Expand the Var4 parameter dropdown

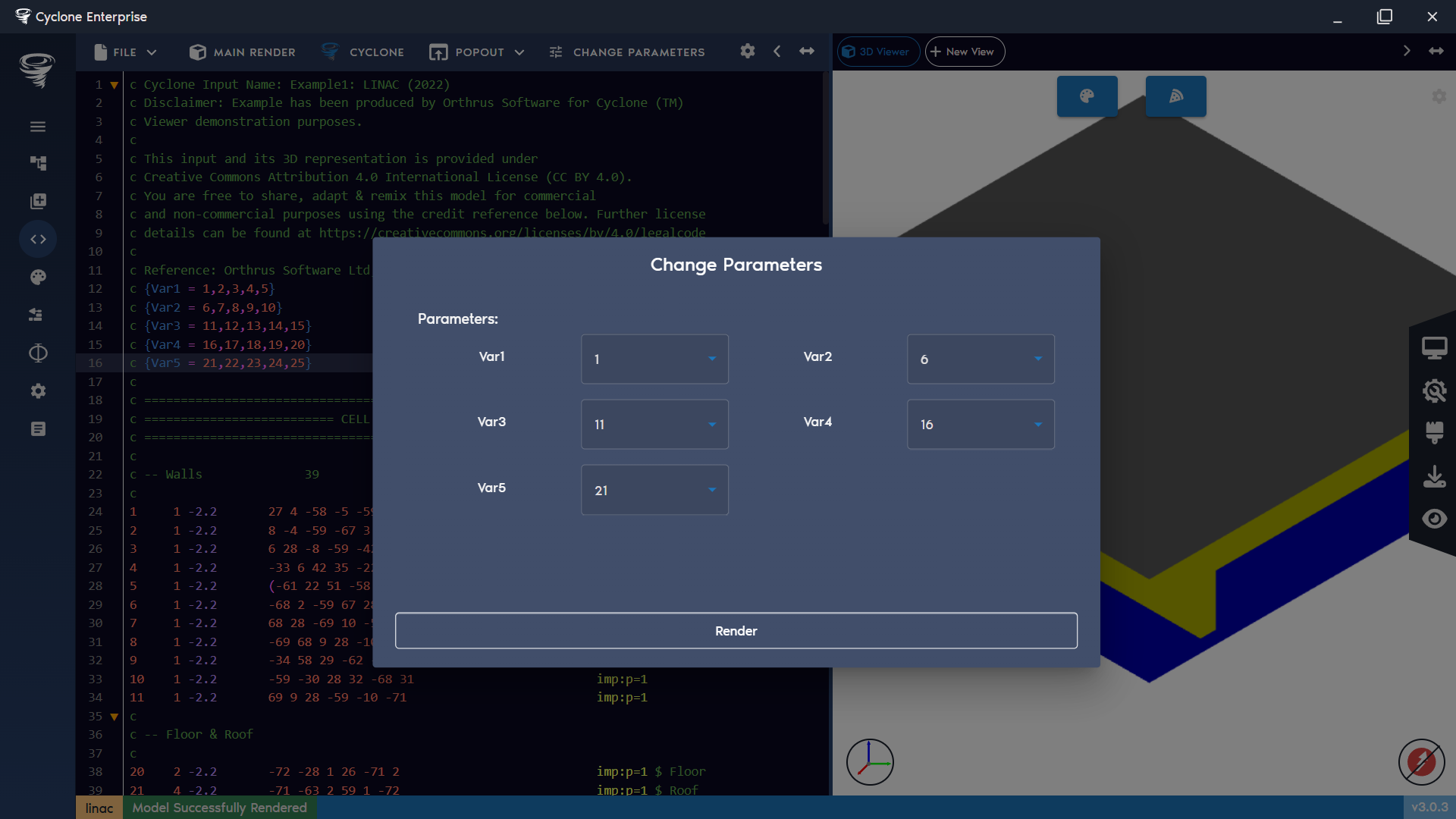(x=980, y=424)
